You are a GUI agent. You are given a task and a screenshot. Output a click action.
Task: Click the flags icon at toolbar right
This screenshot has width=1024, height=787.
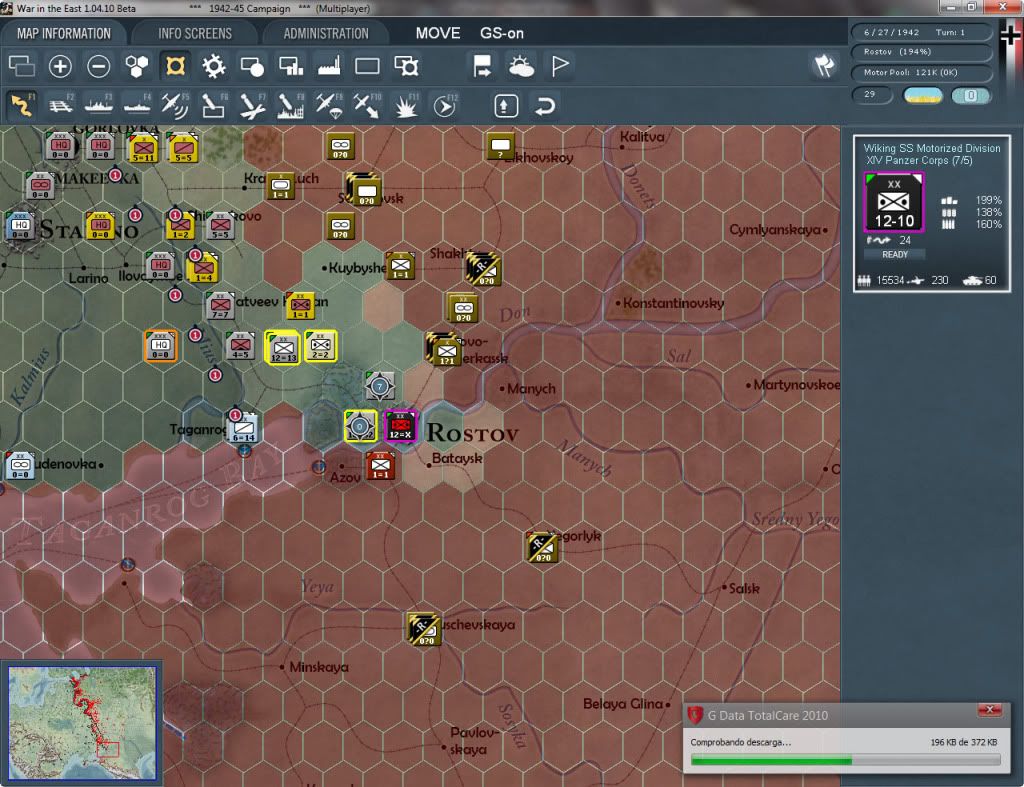(x=824, y=65)
